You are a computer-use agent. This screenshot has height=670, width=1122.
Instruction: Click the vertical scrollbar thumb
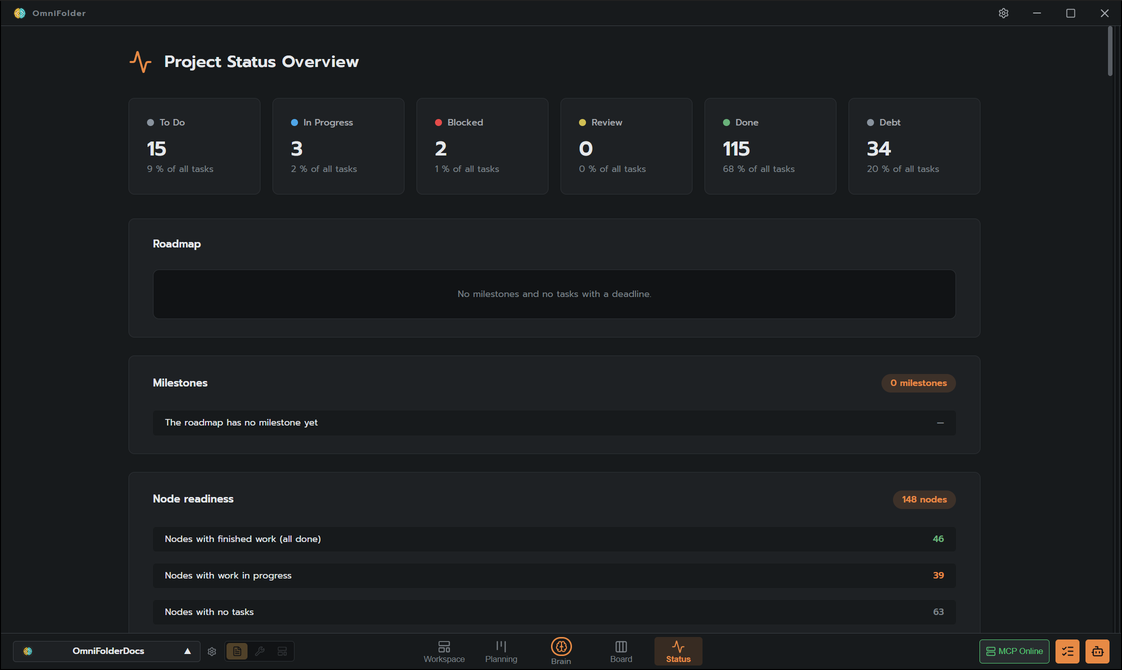[x=1110, y=50]
